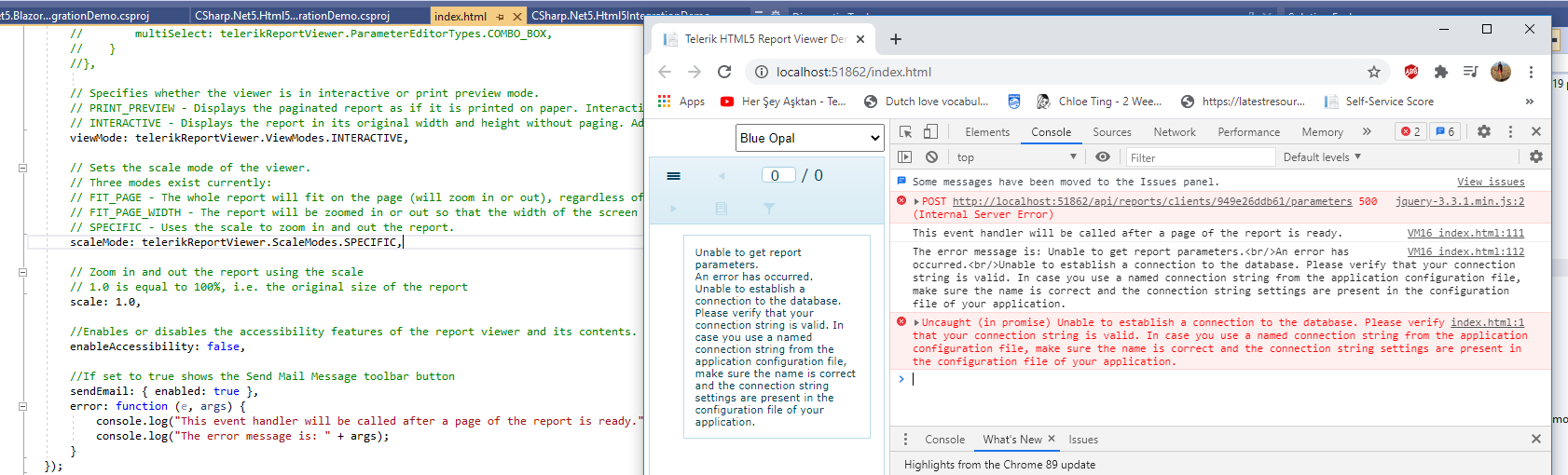1568x475 pixels.
Task: Switch to the Network tab in DevTools
Action: [1174, 132]
